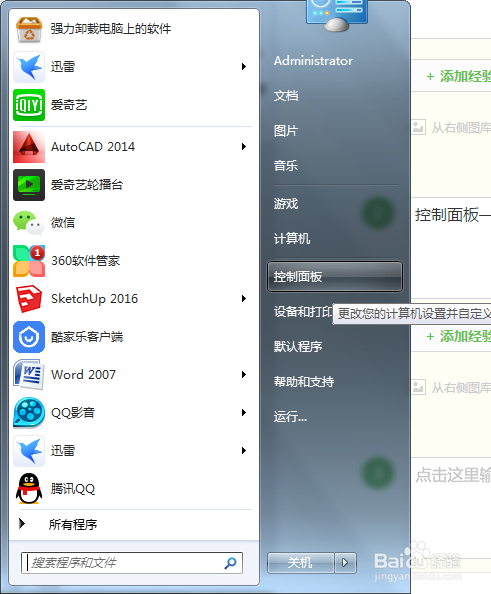491x594 pixels.
Task: Open the 360软件管家 colorful icon
Action: (x=29, y=261)
